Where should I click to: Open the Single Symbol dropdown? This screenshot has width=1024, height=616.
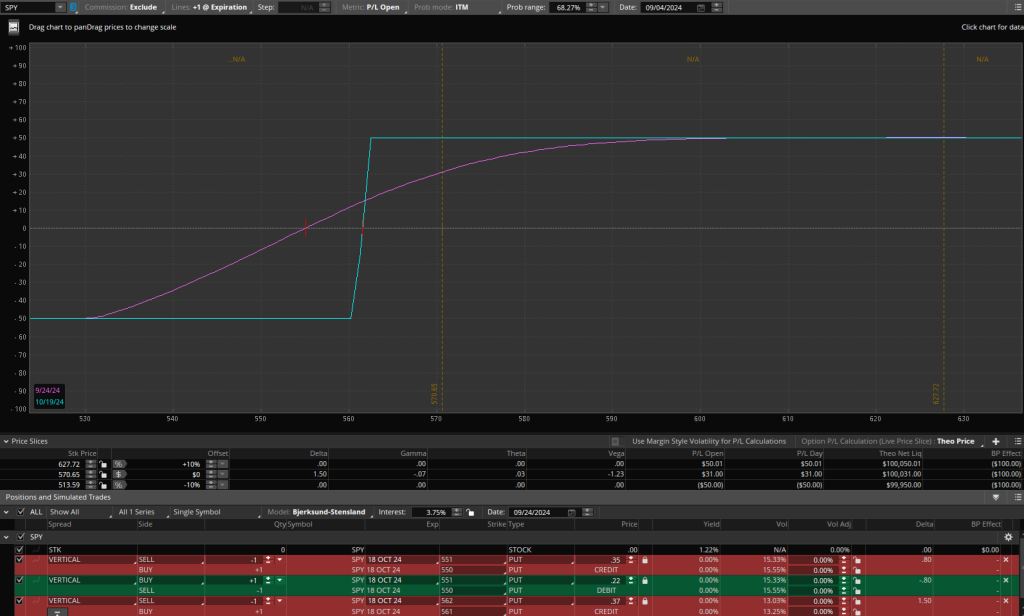(200, 511)
